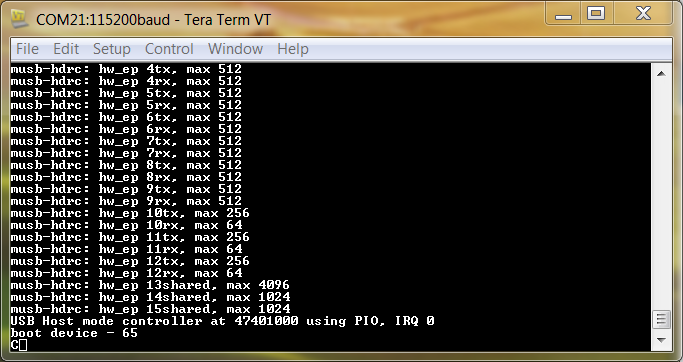Open the Control menu
Image resolution: width=683 pixels, height=362 pixels.
(169, 49)
